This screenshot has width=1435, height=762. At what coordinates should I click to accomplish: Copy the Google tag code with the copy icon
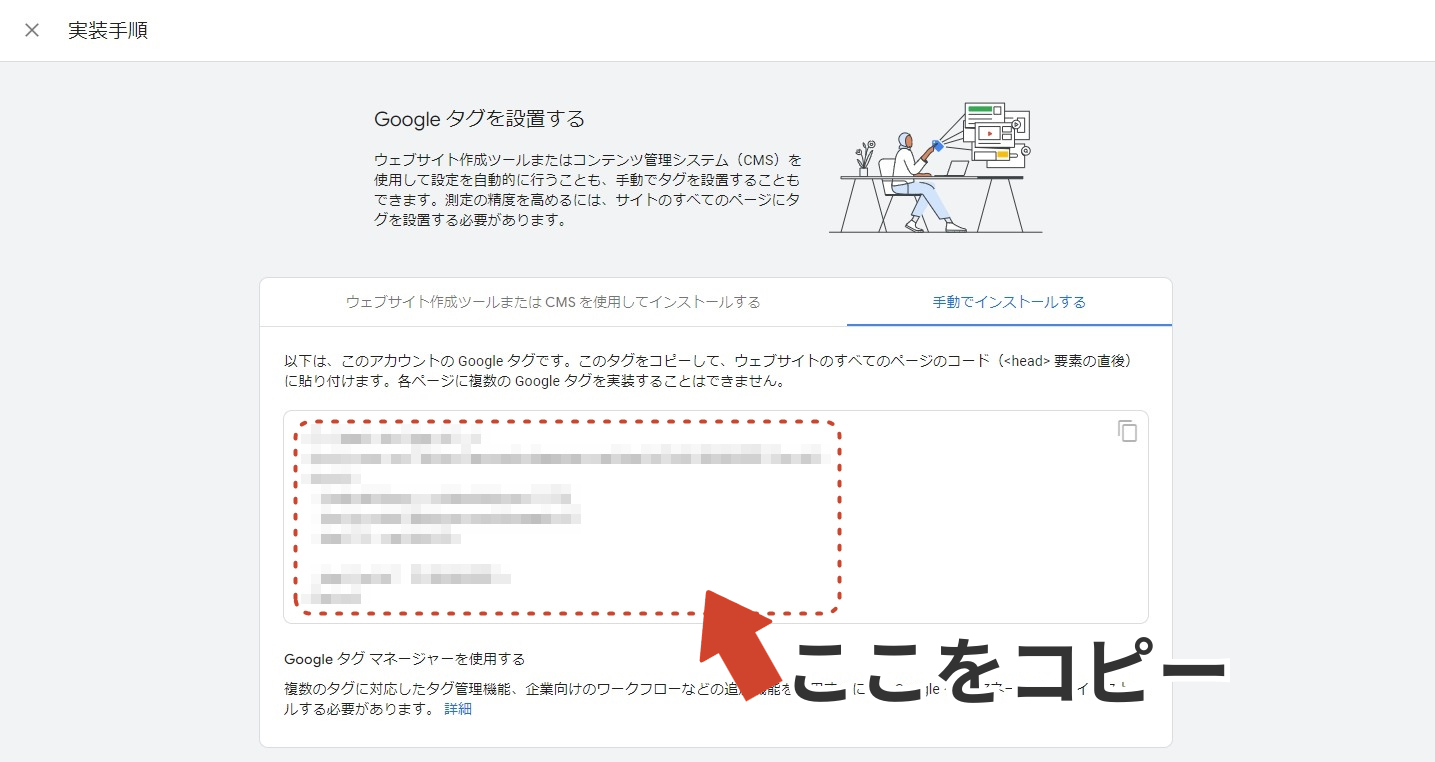point(1127,431)
